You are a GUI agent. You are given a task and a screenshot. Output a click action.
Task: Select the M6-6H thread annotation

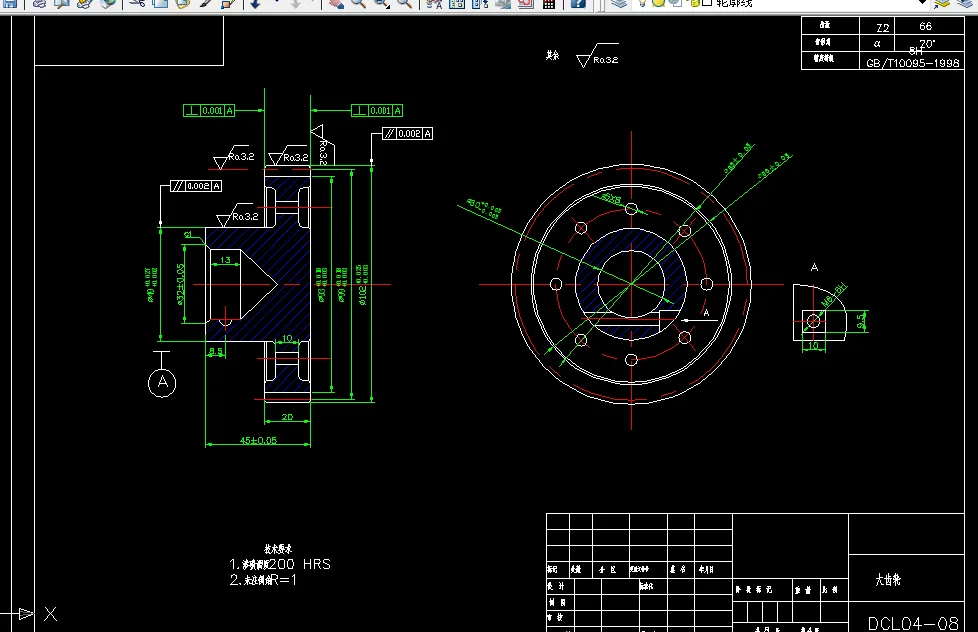pos(834,294)
